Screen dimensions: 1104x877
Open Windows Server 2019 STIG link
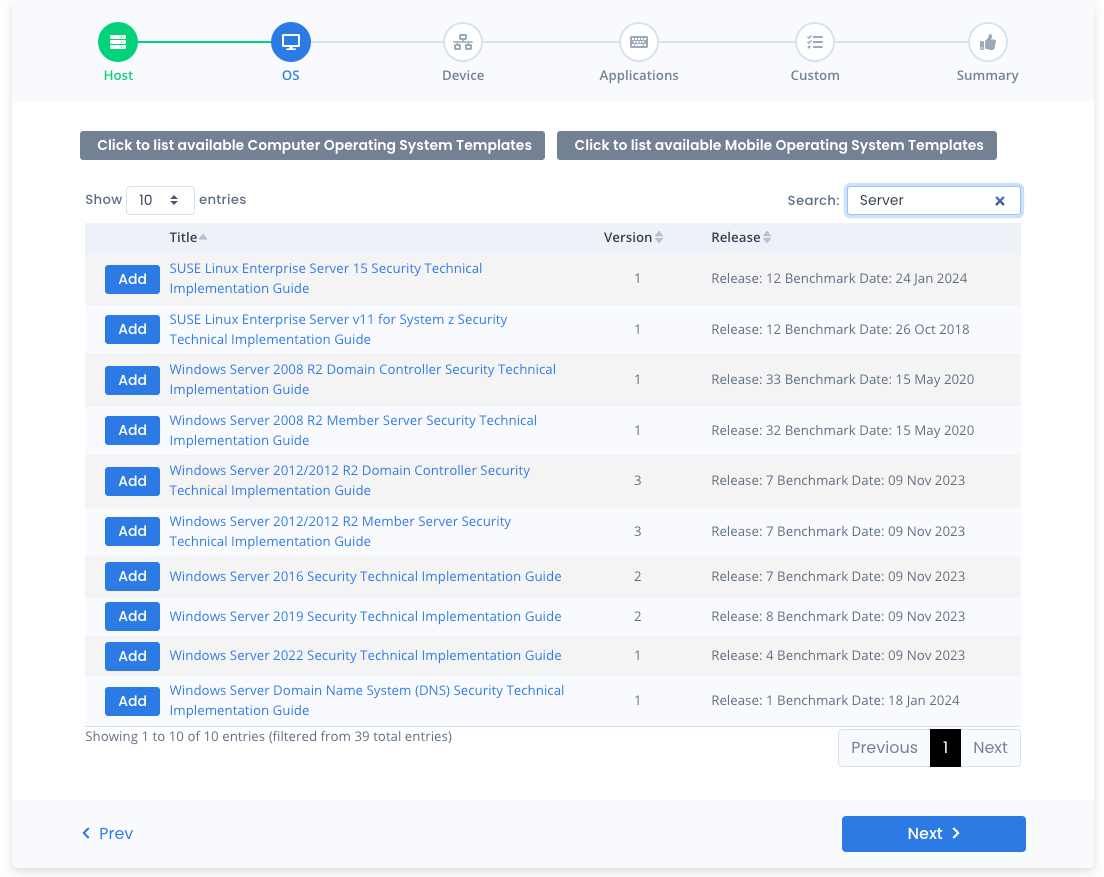point(365,617)
